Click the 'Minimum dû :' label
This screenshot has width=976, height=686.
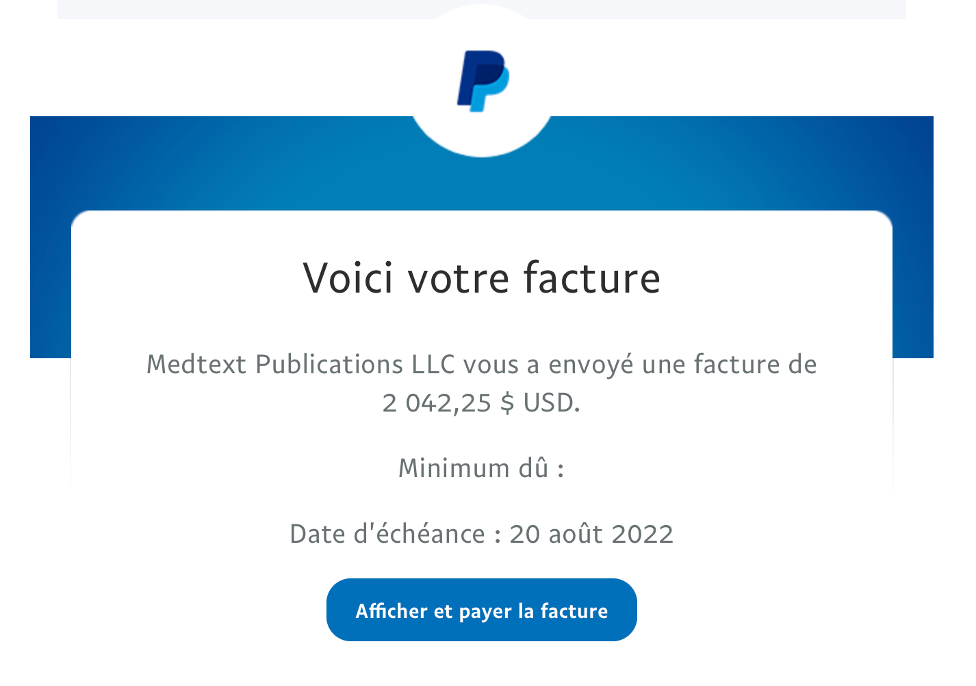tap(481, 468)
